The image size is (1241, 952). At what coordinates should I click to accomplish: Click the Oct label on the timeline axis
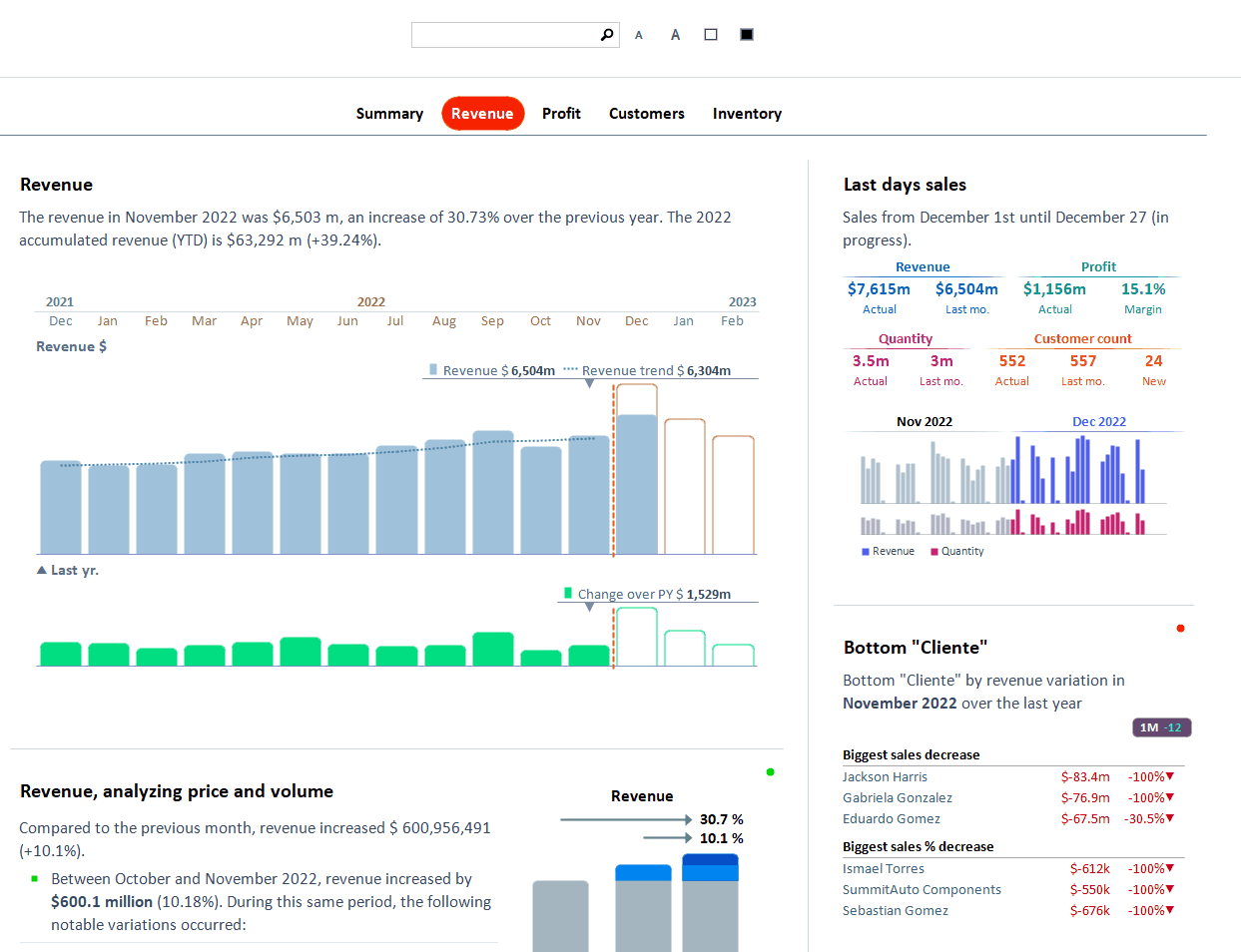(540, 321)
